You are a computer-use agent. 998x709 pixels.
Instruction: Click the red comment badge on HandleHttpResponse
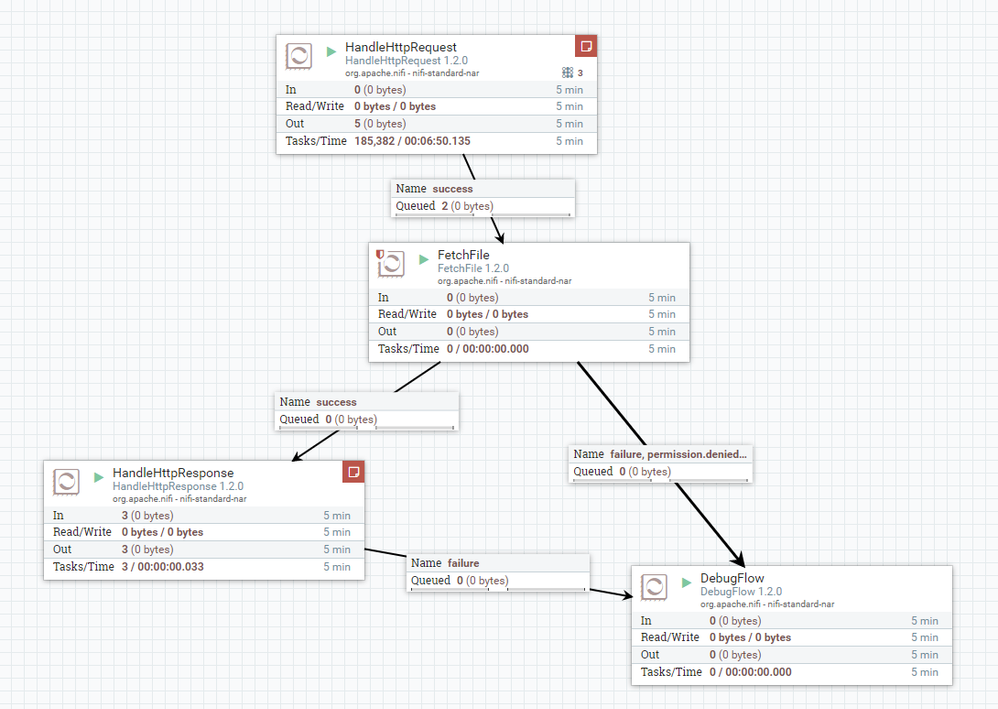pos(353,471)
